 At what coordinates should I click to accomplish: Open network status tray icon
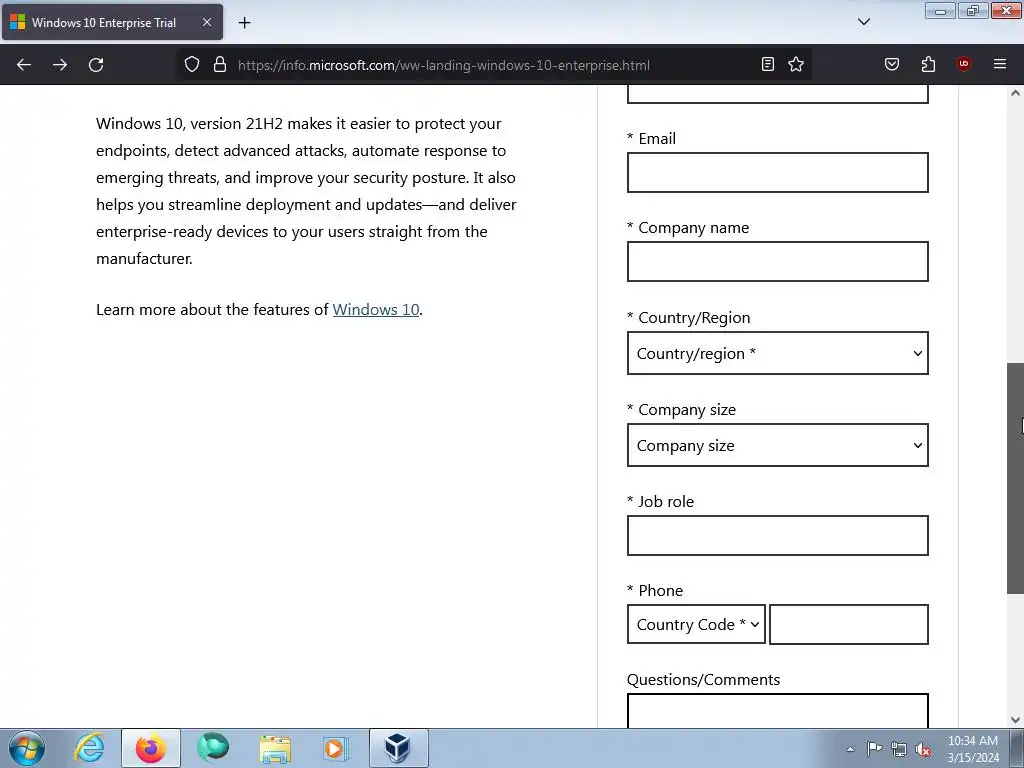coord(899,749)
